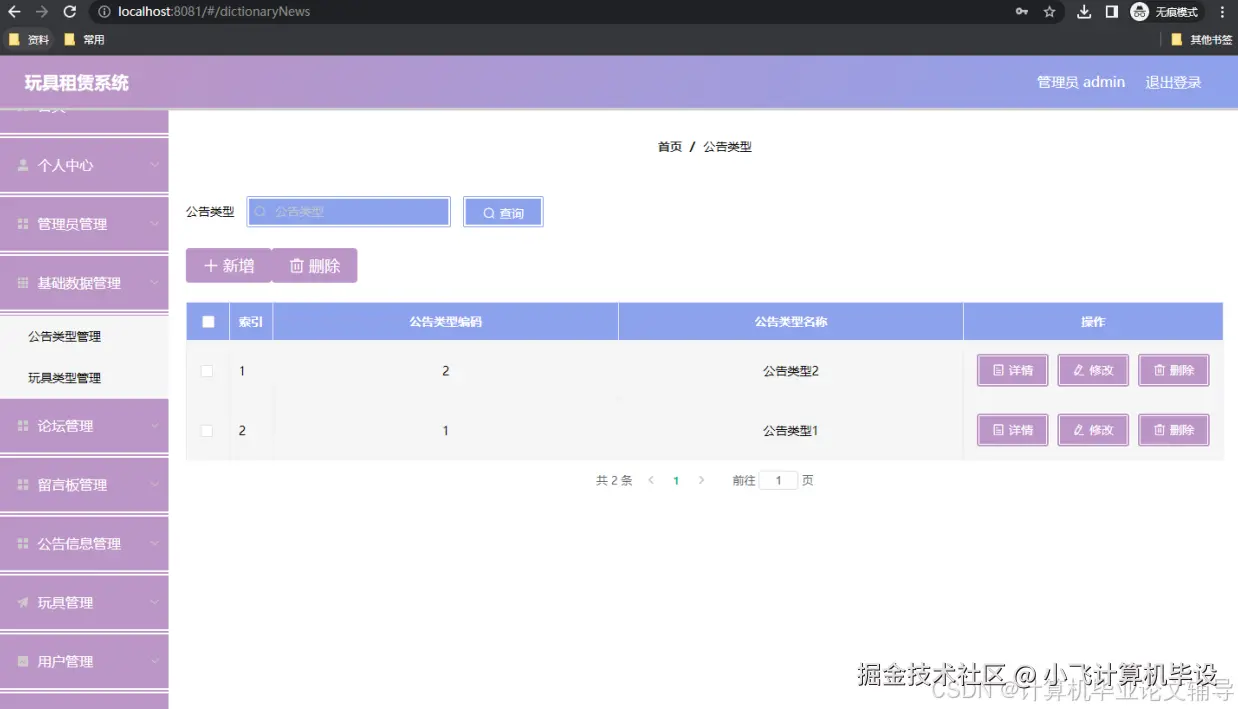Select pagination page number 1
This screenshot has width=1238, height=709.
pyautogui.click(x=676, y=481)
